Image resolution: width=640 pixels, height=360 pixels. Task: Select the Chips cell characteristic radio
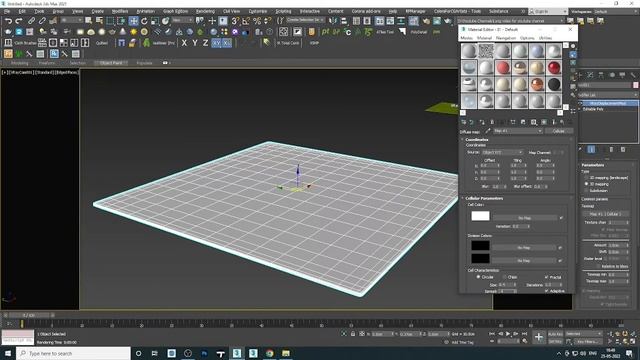click(505, 277)
